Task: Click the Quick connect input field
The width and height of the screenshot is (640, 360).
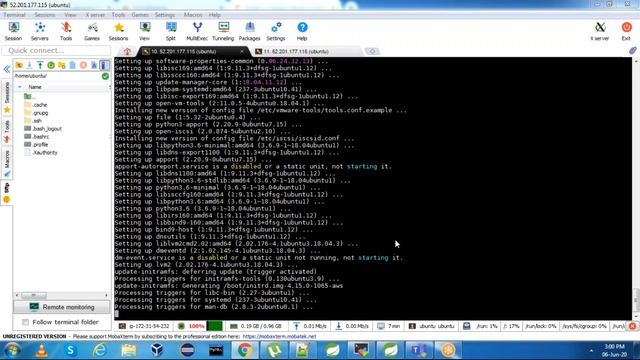Action: [56, 51]
